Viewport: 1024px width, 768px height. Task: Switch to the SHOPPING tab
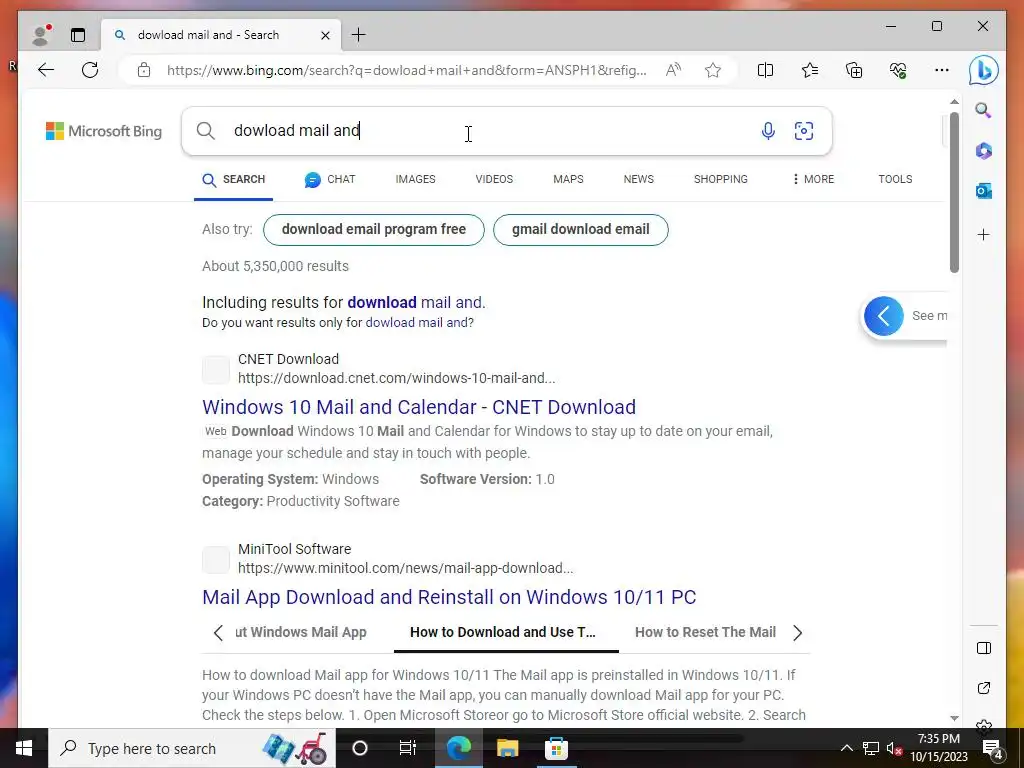point(720,179)
